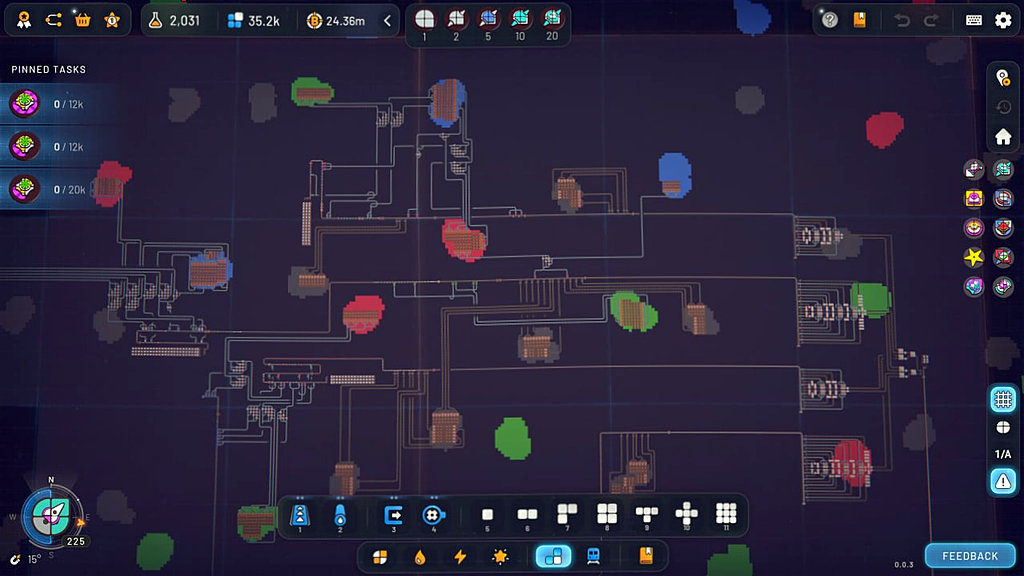Select the pinned task showing 0 / 20k
The width and height of the screenshot is (1024, 576).
tap(49, 189)
